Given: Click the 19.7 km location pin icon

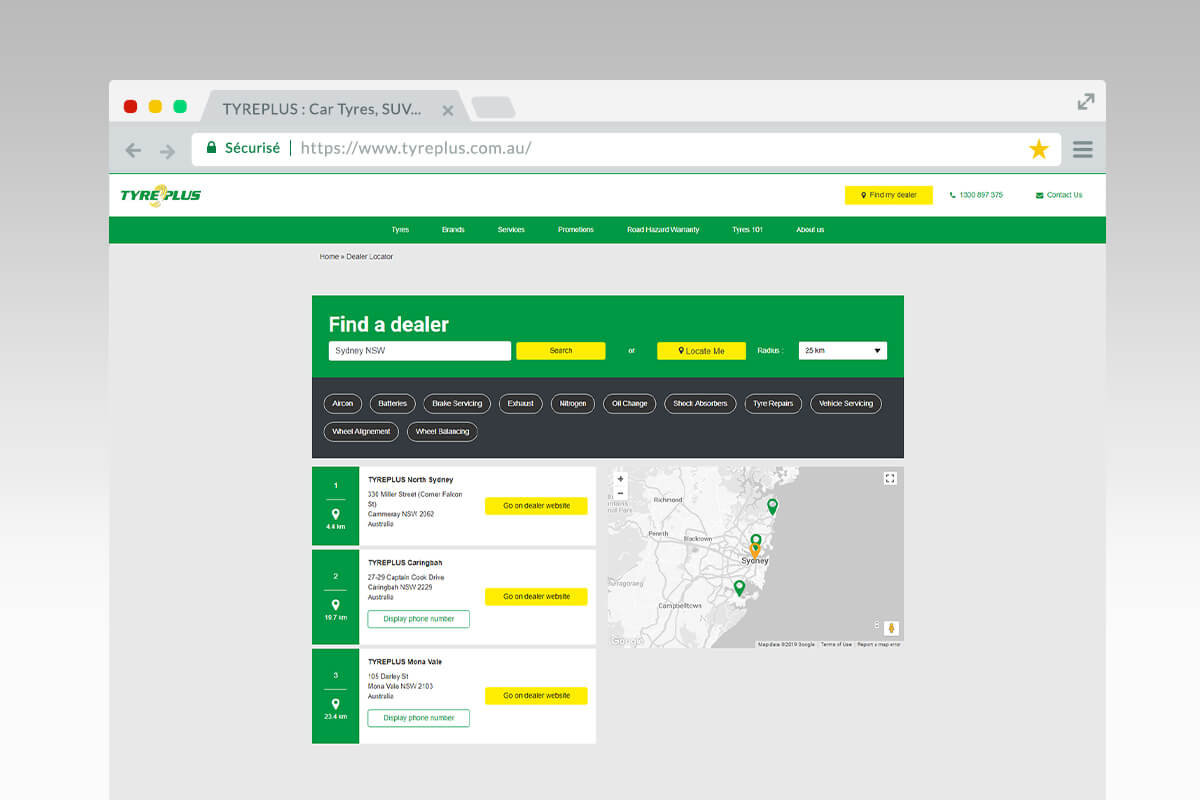Looking at the screenshot, I should (x=336, y=605).
